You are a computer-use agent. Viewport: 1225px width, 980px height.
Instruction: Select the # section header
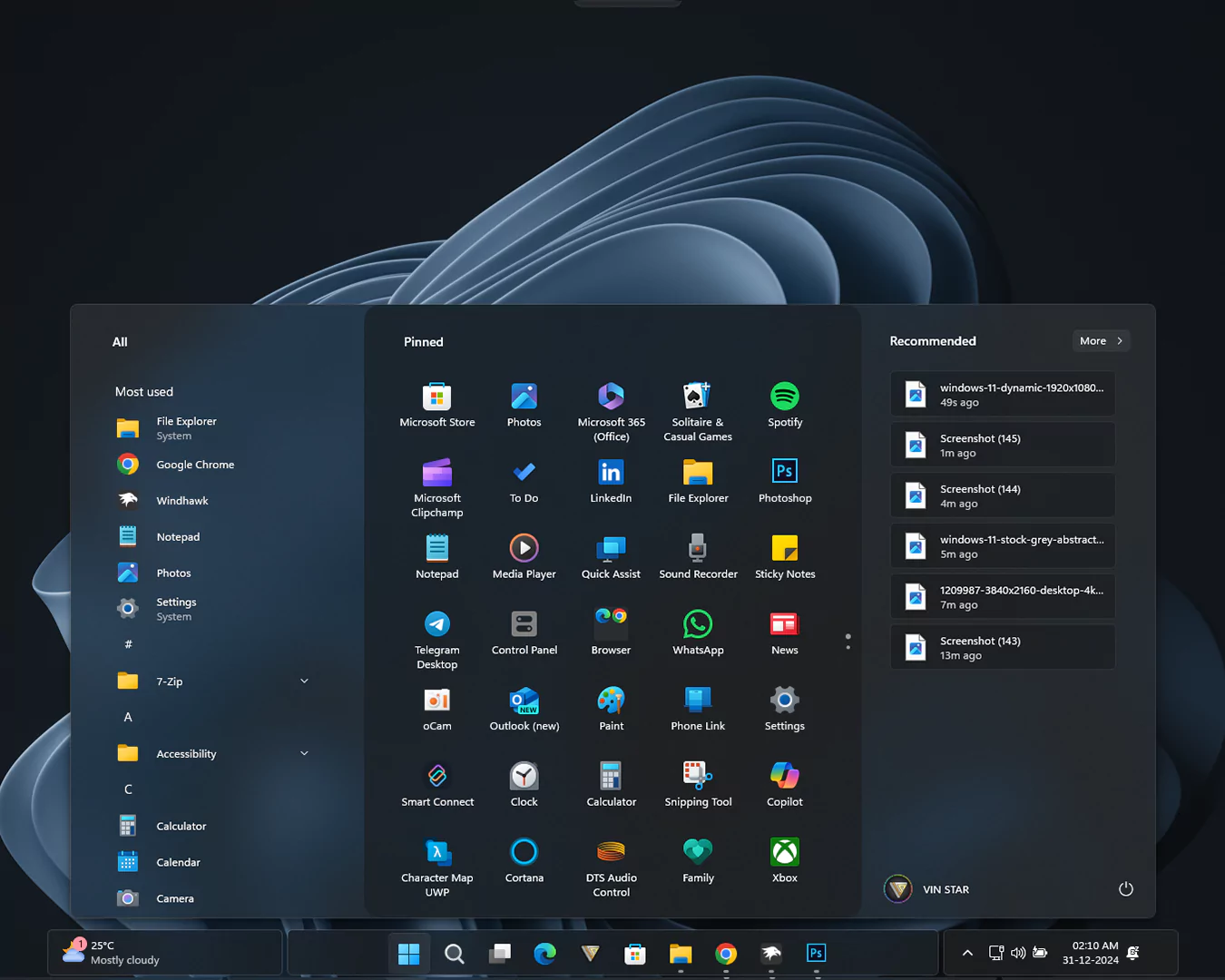[x=128, y=644]
